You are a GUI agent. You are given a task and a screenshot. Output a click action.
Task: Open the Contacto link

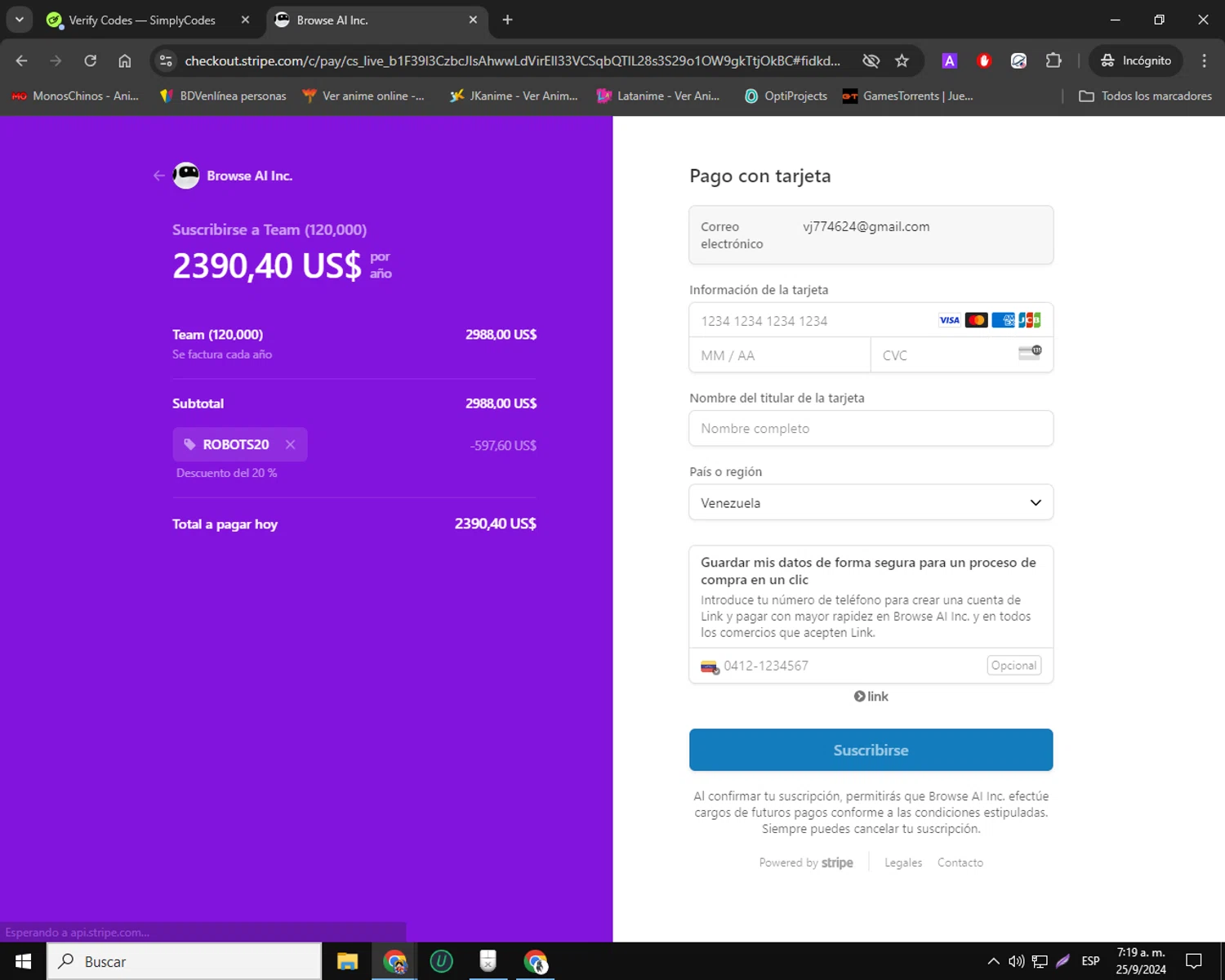pos(960,862)
